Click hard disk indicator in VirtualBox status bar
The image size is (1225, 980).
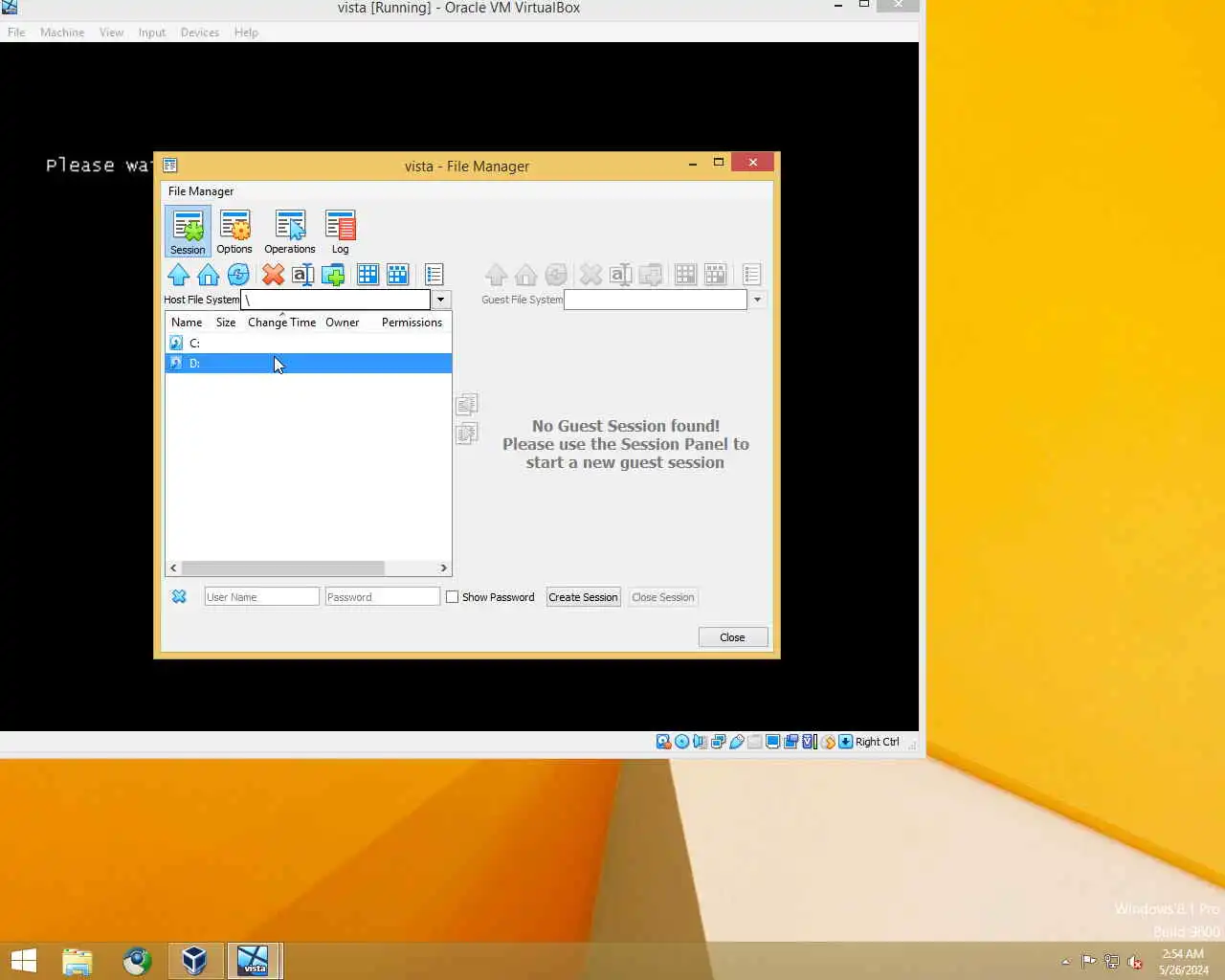pos(663,742)
